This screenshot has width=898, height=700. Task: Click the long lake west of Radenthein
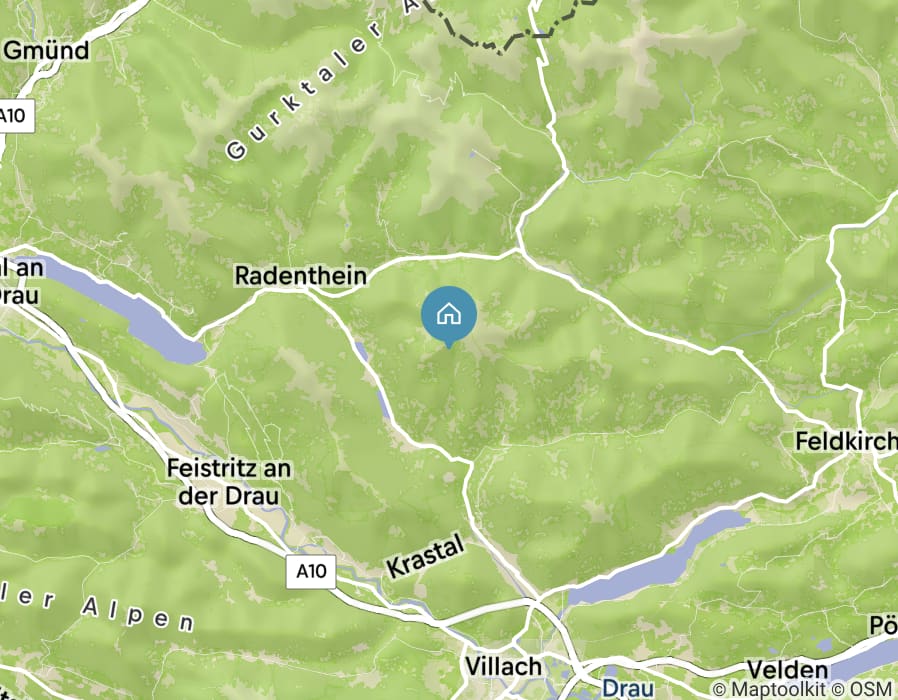[123, 309]
